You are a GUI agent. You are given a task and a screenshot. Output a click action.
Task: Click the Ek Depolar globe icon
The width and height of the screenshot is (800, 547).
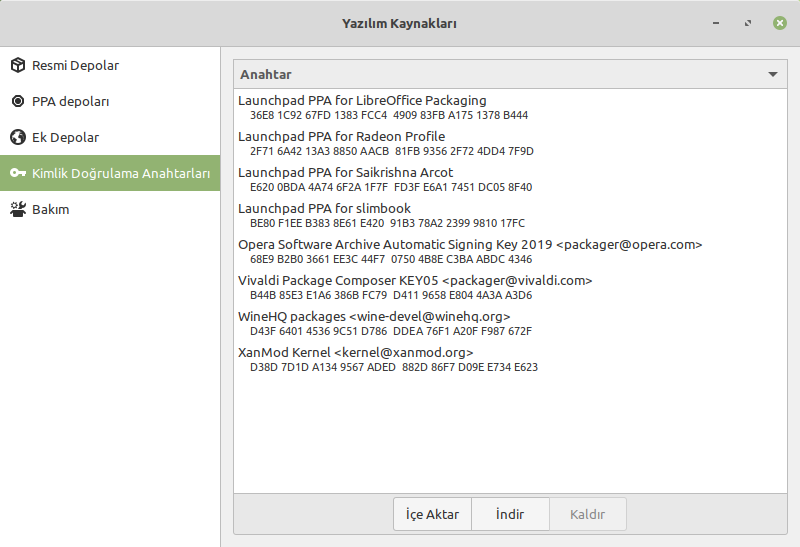(x=18, y=137)
